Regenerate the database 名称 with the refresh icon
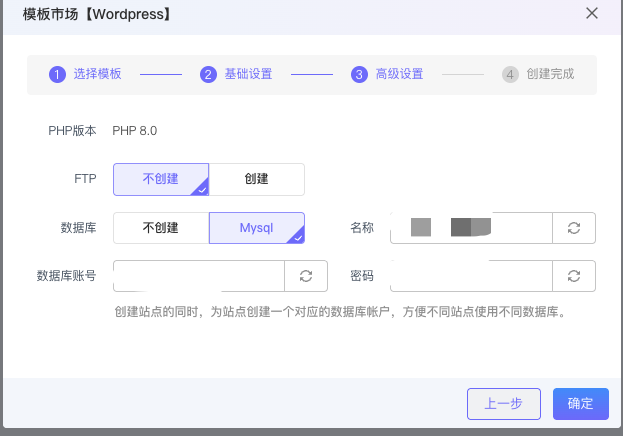 click(574, 228)
